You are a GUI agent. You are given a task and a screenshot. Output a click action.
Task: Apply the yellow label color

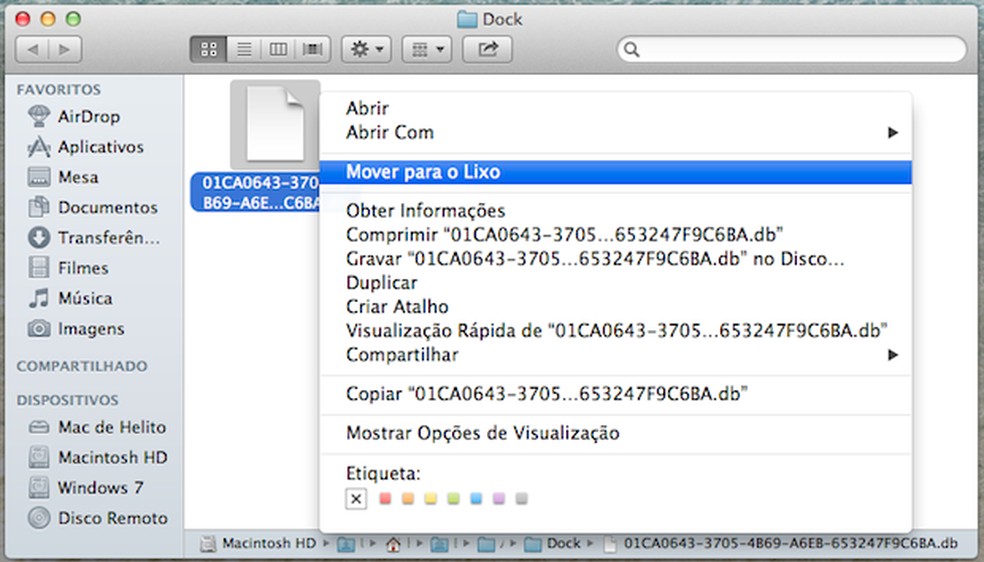click(430, 499)
